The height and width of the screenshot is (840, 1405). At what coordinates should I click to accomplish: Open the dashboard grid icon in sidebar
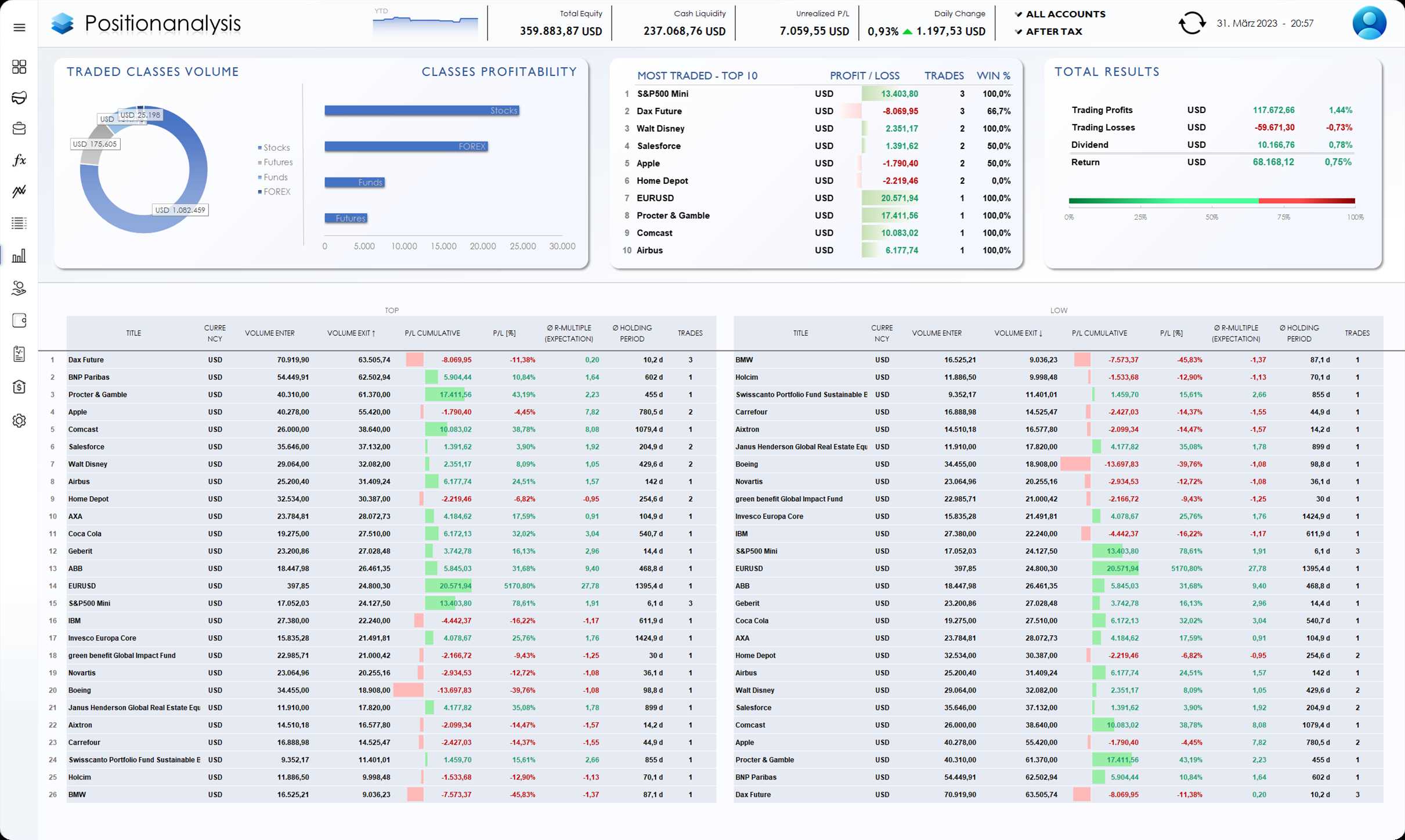click(x=19, y=67)
